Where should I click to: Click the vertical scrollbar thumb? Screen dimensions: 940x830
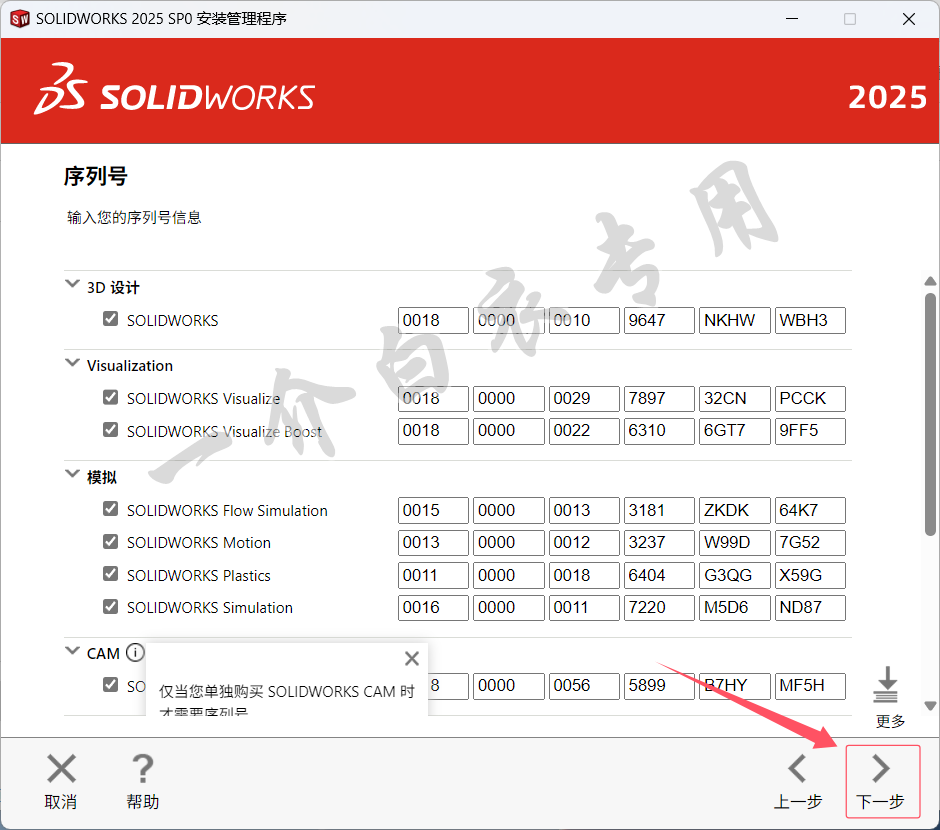coord(930,414)
